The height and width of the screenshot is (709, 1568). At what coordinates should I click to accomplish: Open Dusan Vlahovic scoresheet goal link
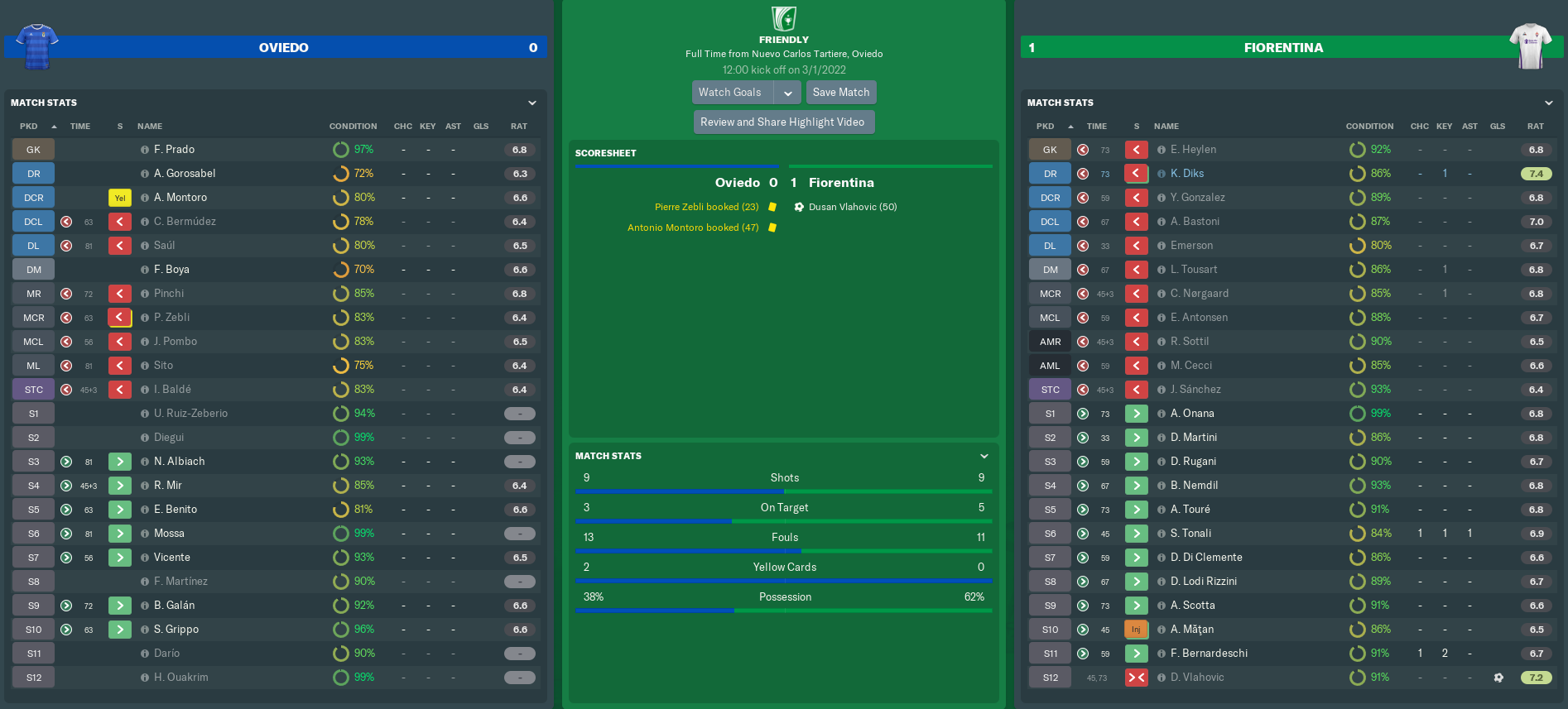pyautogui.click(x=852, y=207)
